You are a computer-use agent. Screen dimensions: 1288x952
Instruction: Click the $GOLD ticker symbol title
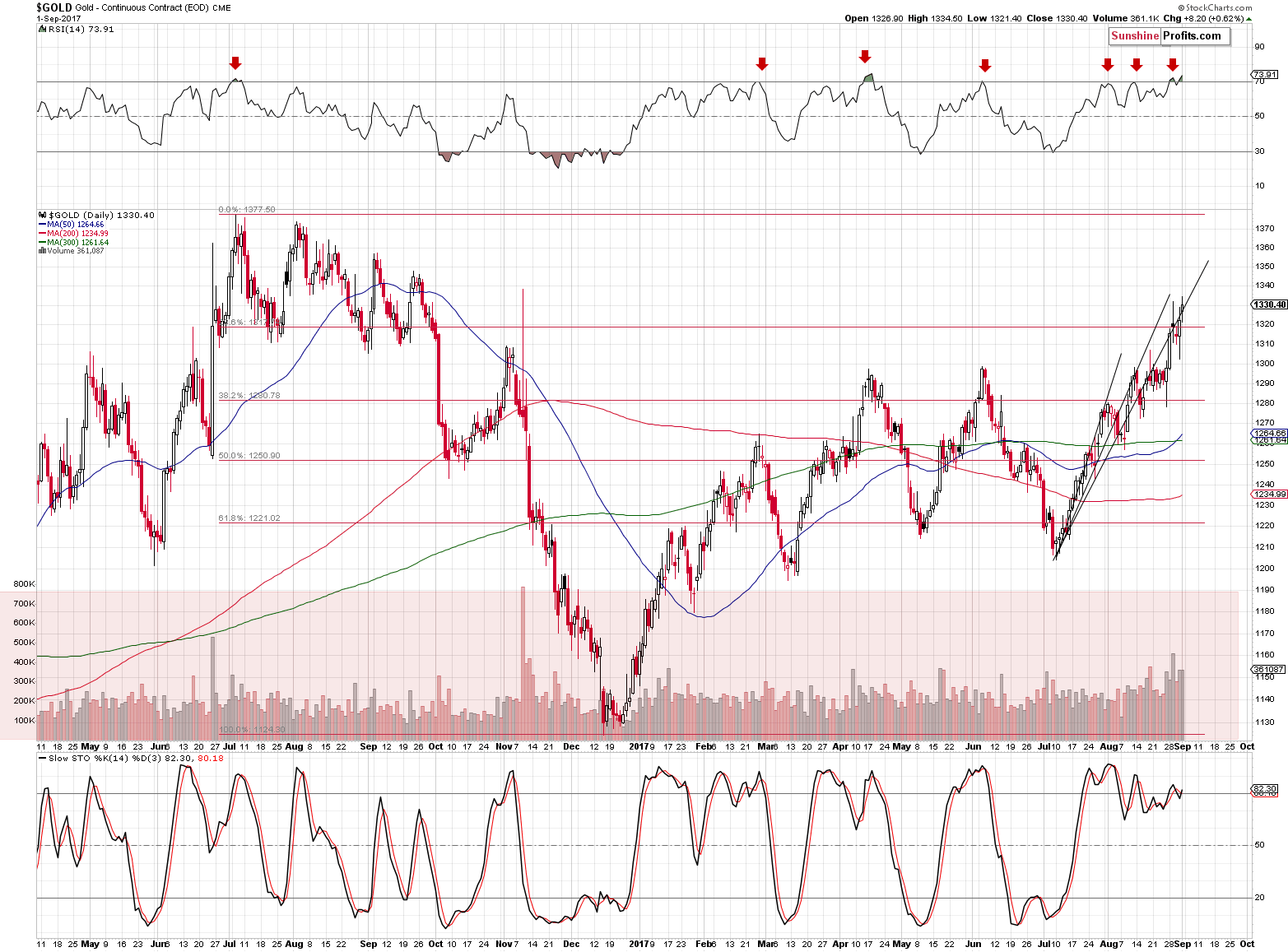[x=54, y=7]
